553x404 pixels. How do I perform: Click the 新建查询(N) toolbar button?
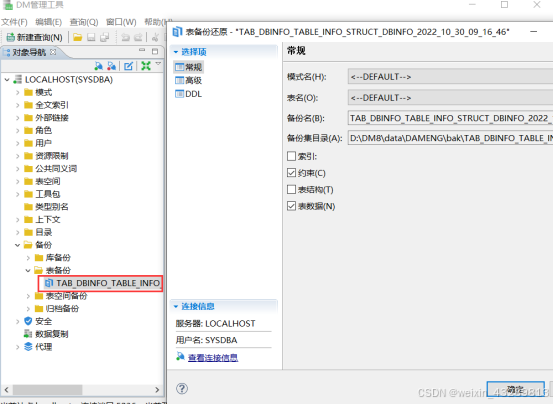pos(35,37)
